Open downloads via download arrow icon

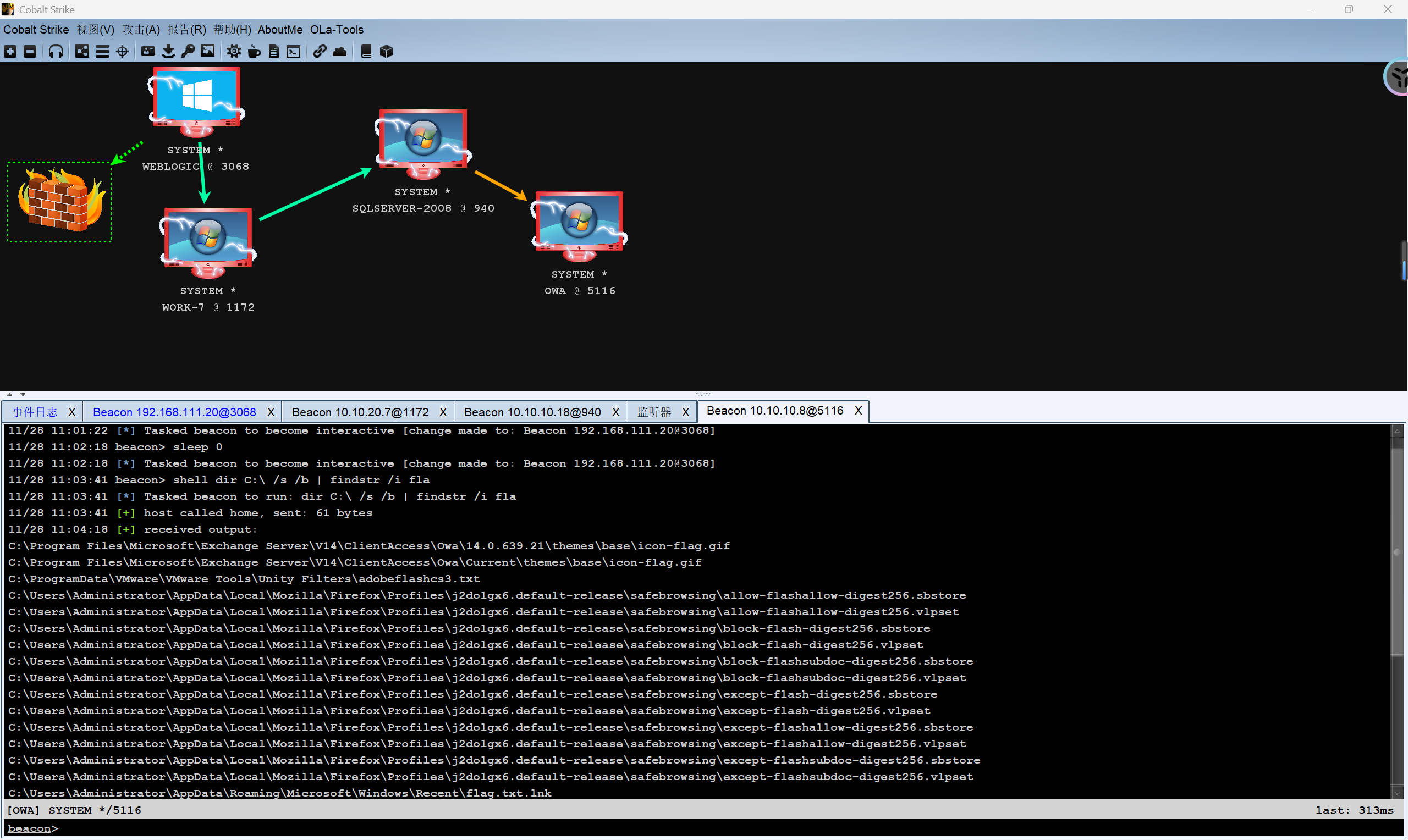tap(168, 52)
